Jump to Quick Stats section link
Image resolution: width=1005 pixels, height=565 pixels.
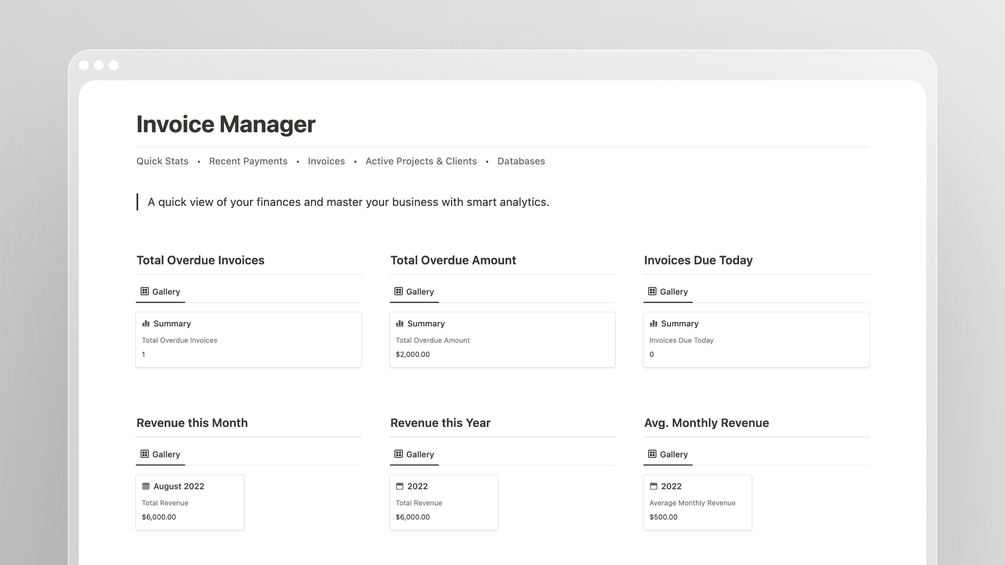[162, 161]
